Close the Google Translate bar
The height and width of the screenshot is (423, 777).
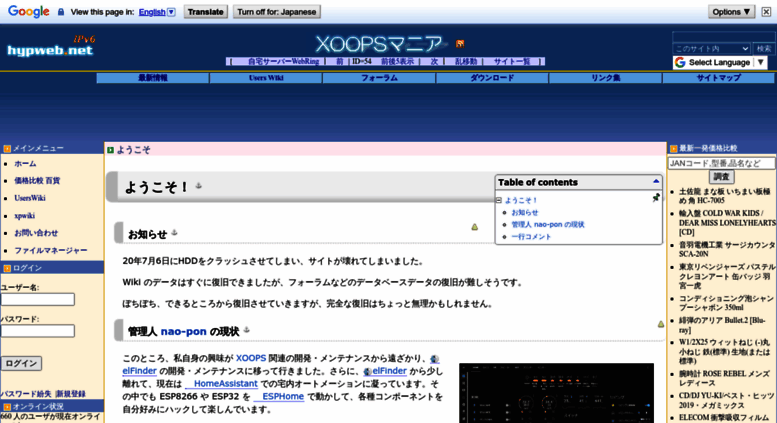coord(766,12)
